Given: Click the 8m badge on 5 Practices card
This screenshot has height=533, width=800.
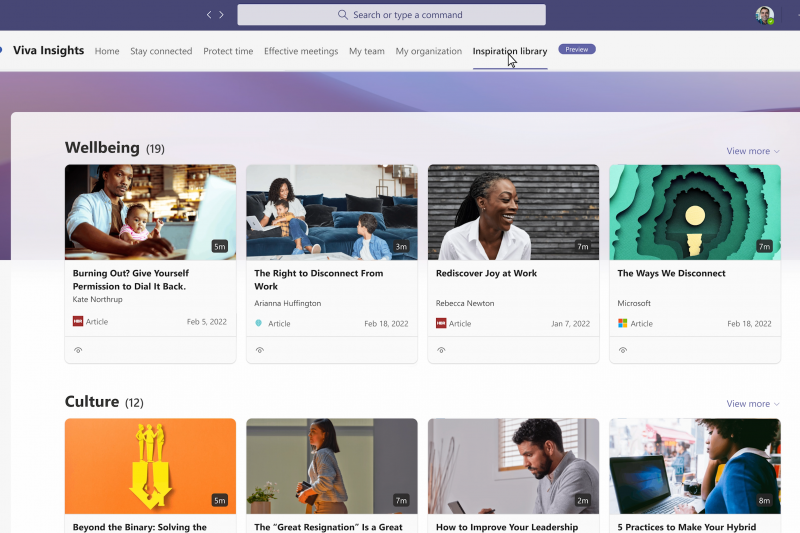Looking at the screenshot, I should (764, 500).
